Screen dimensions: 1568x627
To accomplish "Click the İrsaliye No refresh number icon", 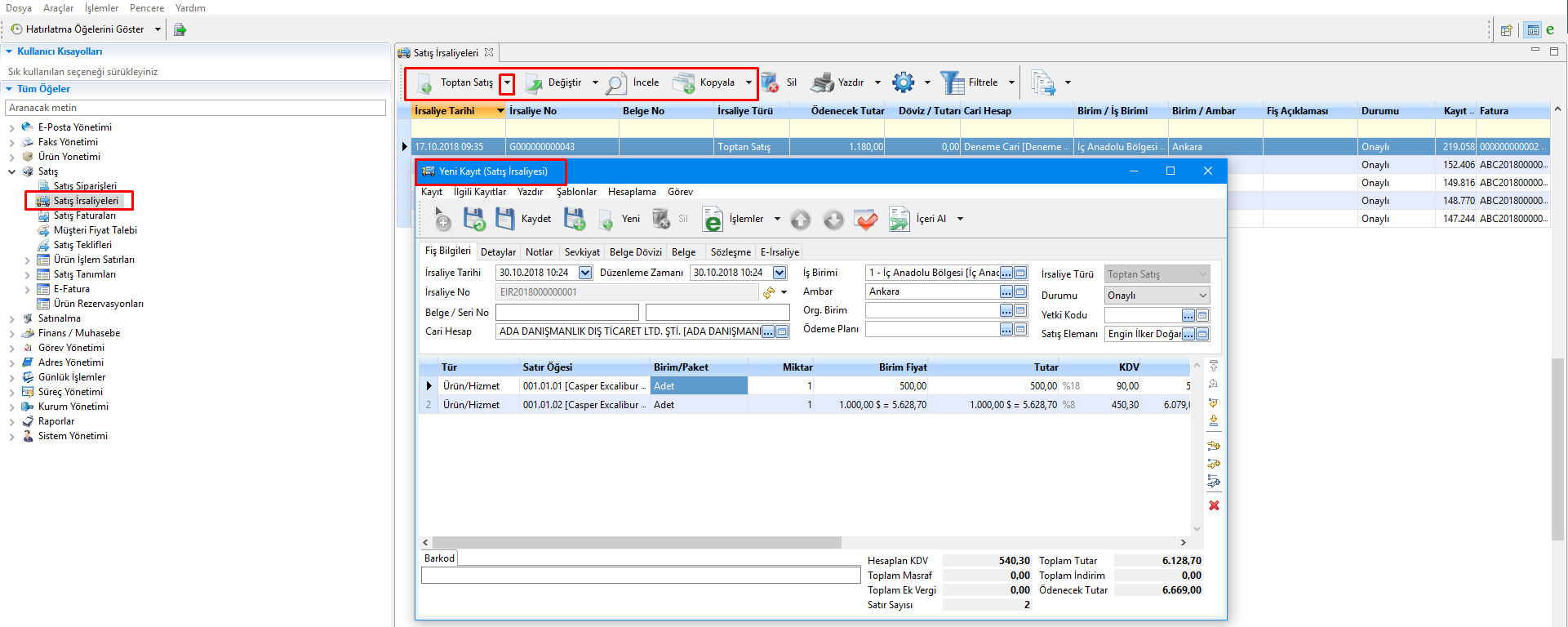I will pos(769,292).
